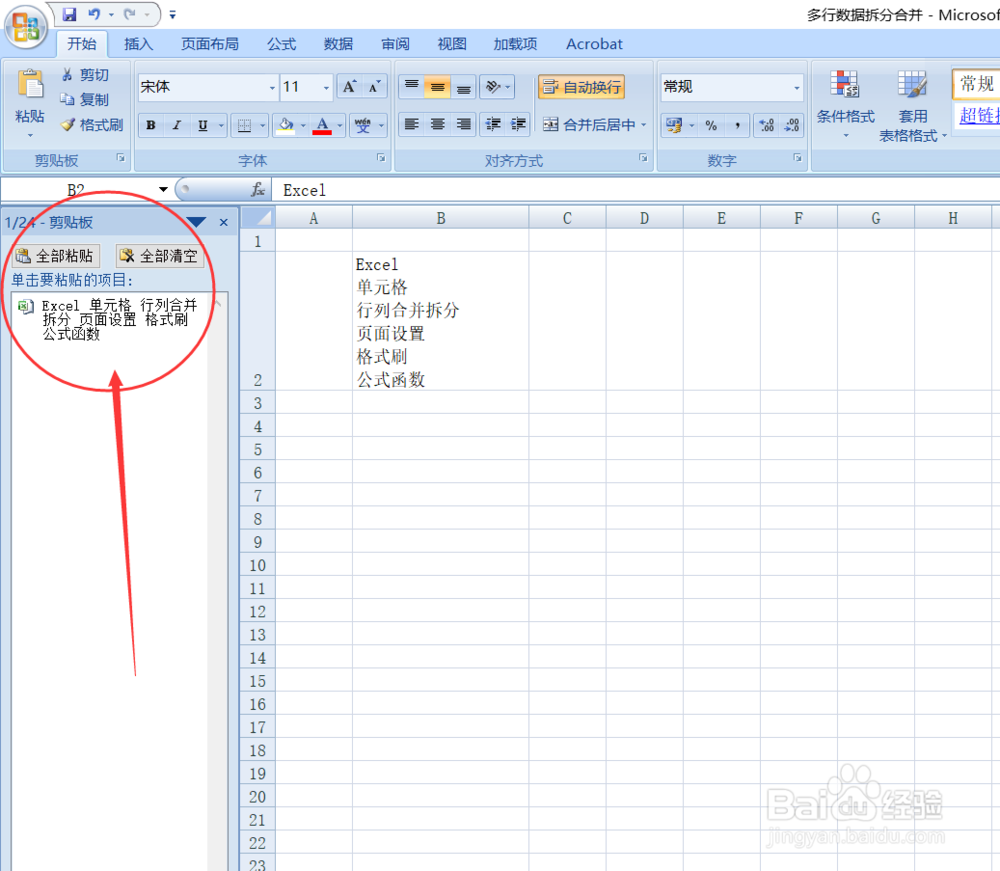The width and height of the screenshot is (1000, 871).
Task: Switch to the 审阅 tab
Action: 395,44
